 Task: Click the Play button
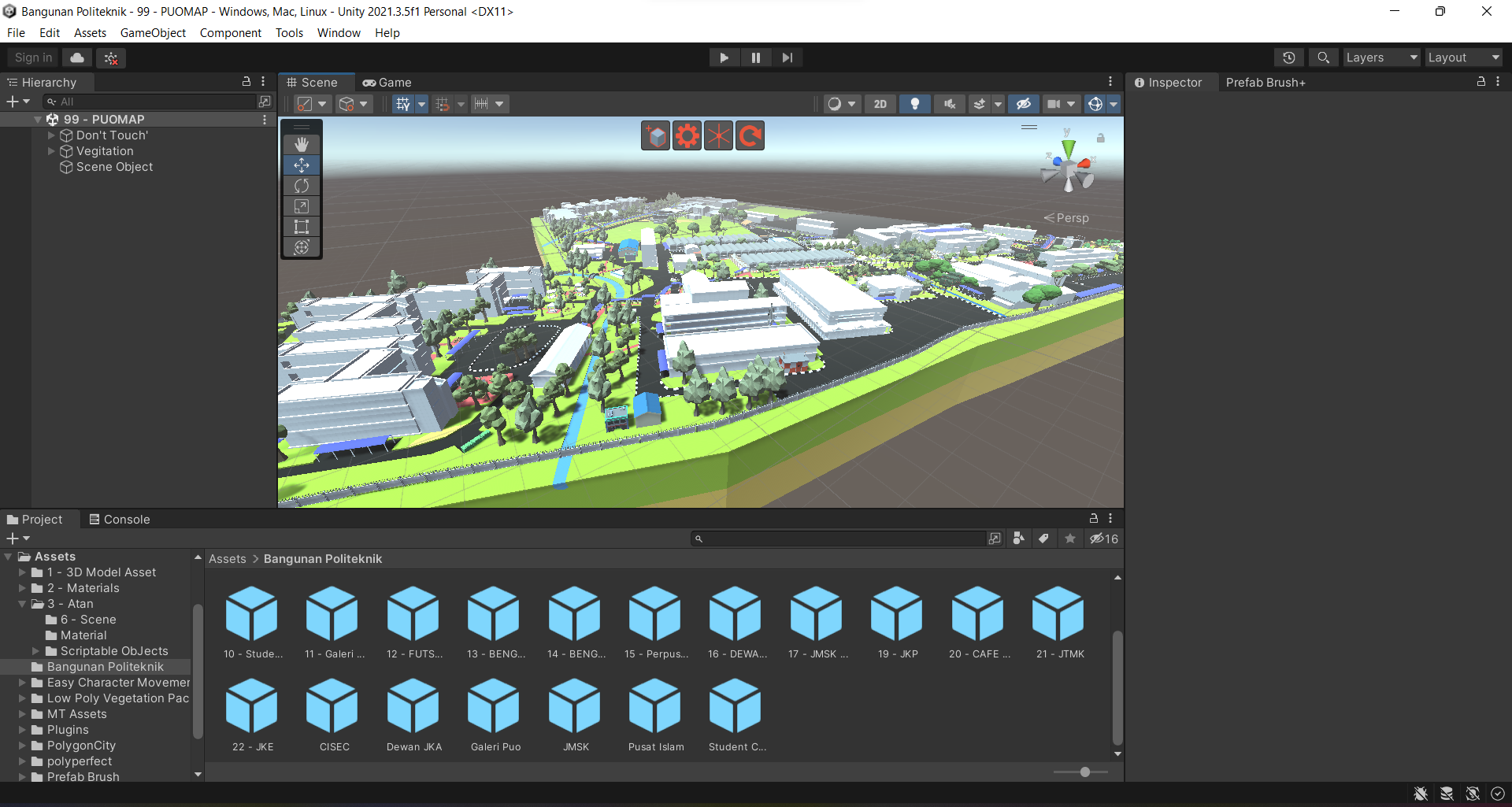724,57
